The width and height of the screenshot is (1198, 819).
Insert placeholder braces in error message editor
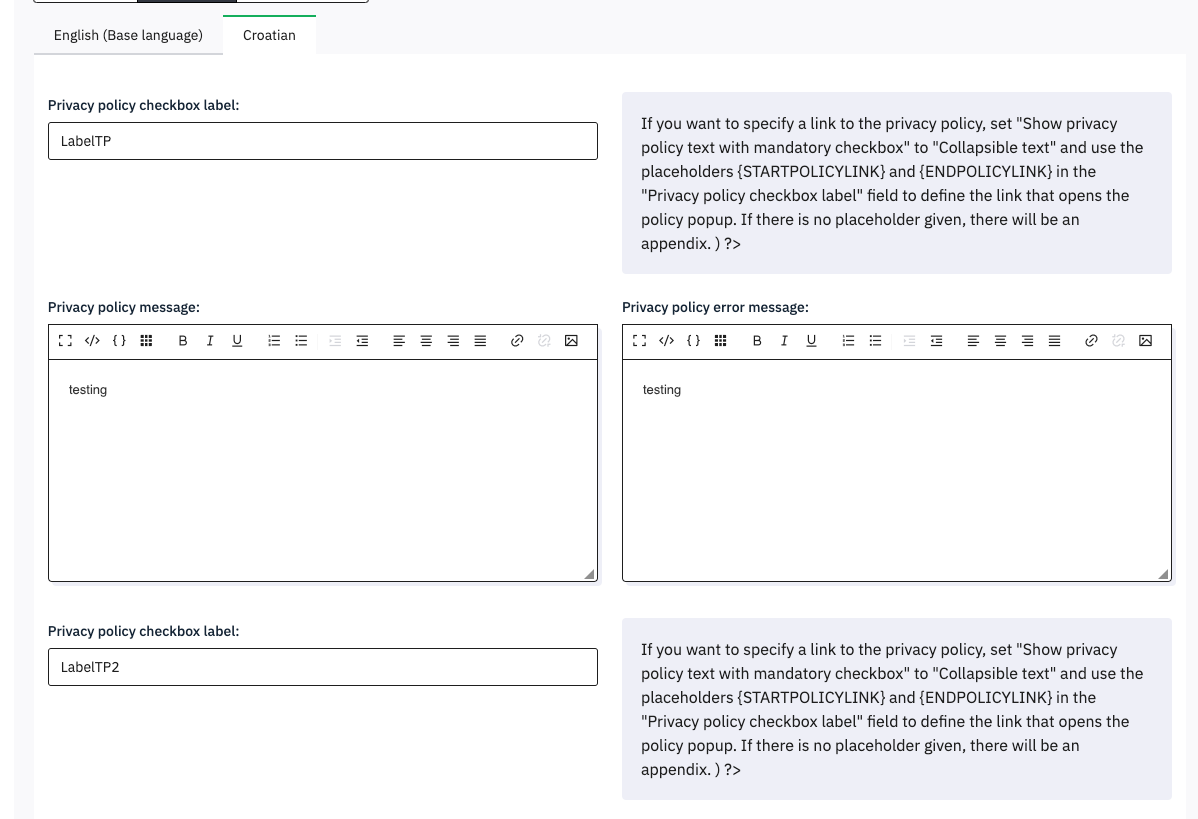click(x=694, y=341)
